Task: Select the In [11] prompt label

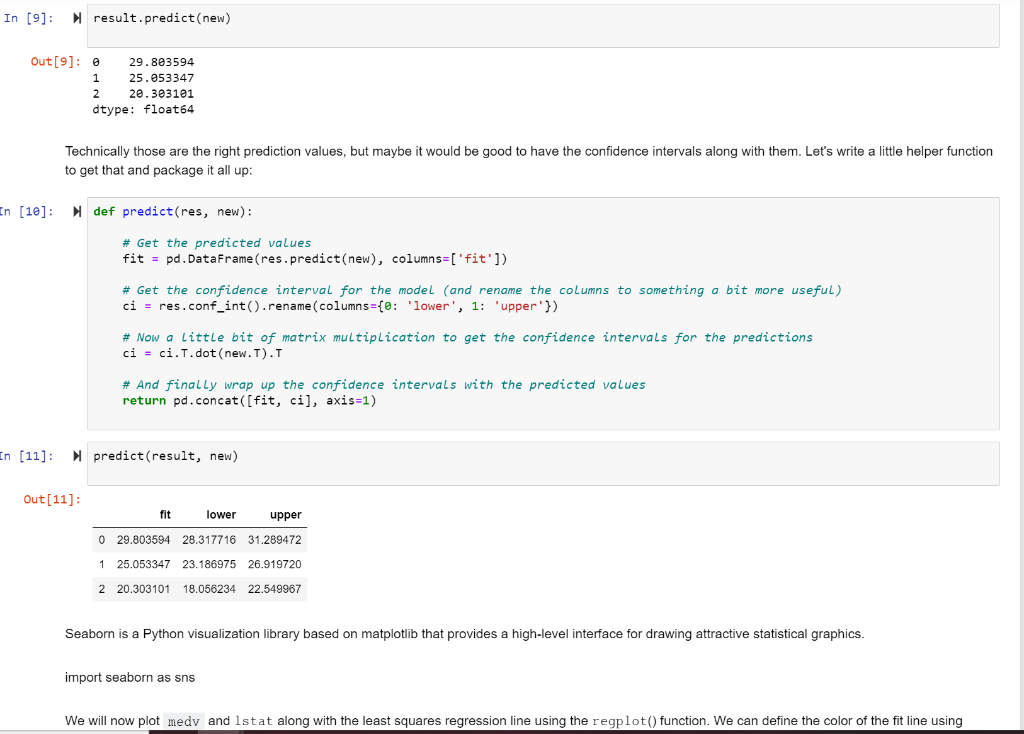Action: tap(28, 455)
